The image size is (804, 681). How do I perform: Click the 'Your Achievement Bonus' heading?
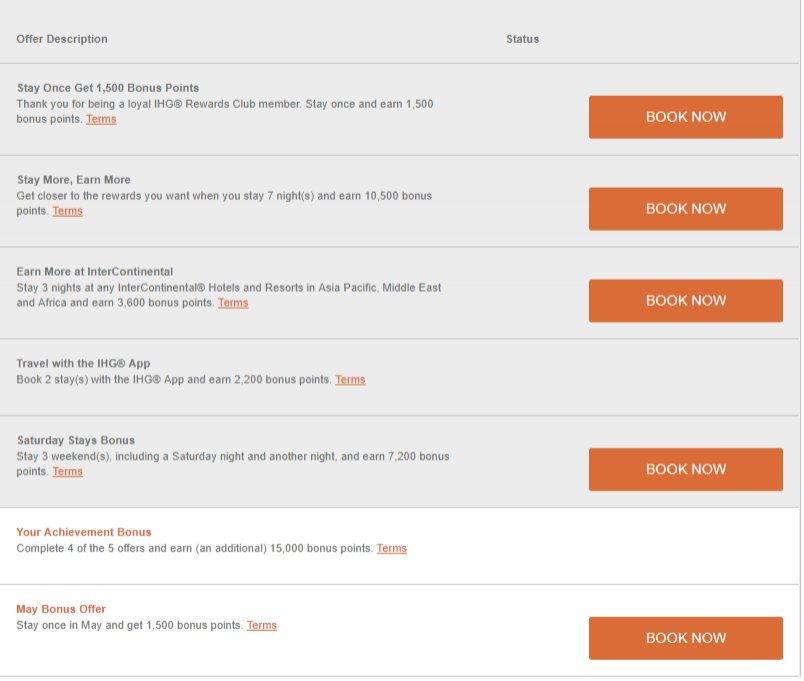tap(84, 532)
